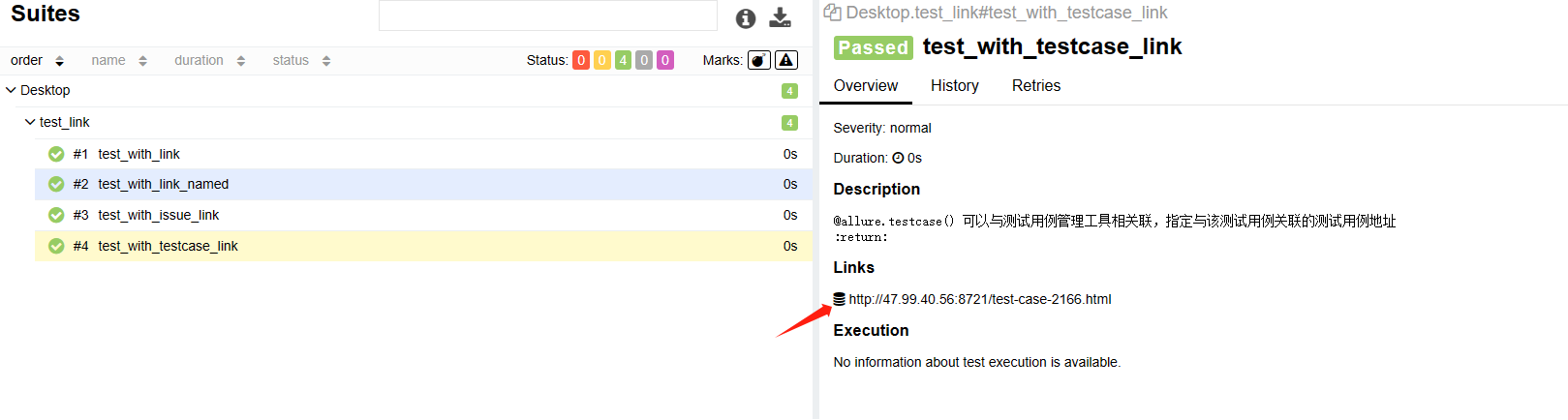Switch to the History tab
The image size is (1568, 420).
click(x=954, y=85)
